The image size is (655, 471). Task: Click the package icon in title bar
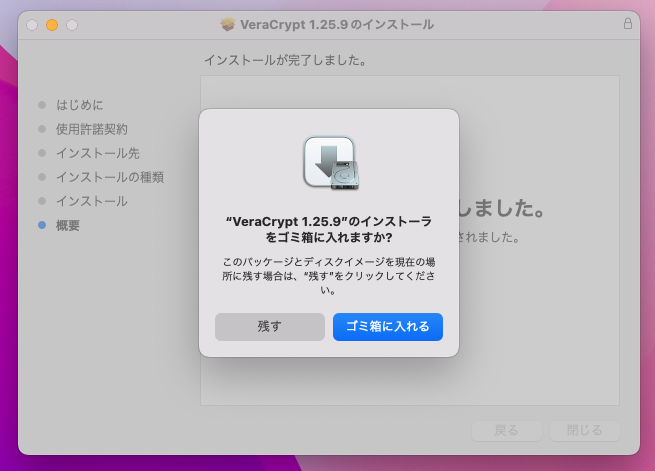point(228,24)
